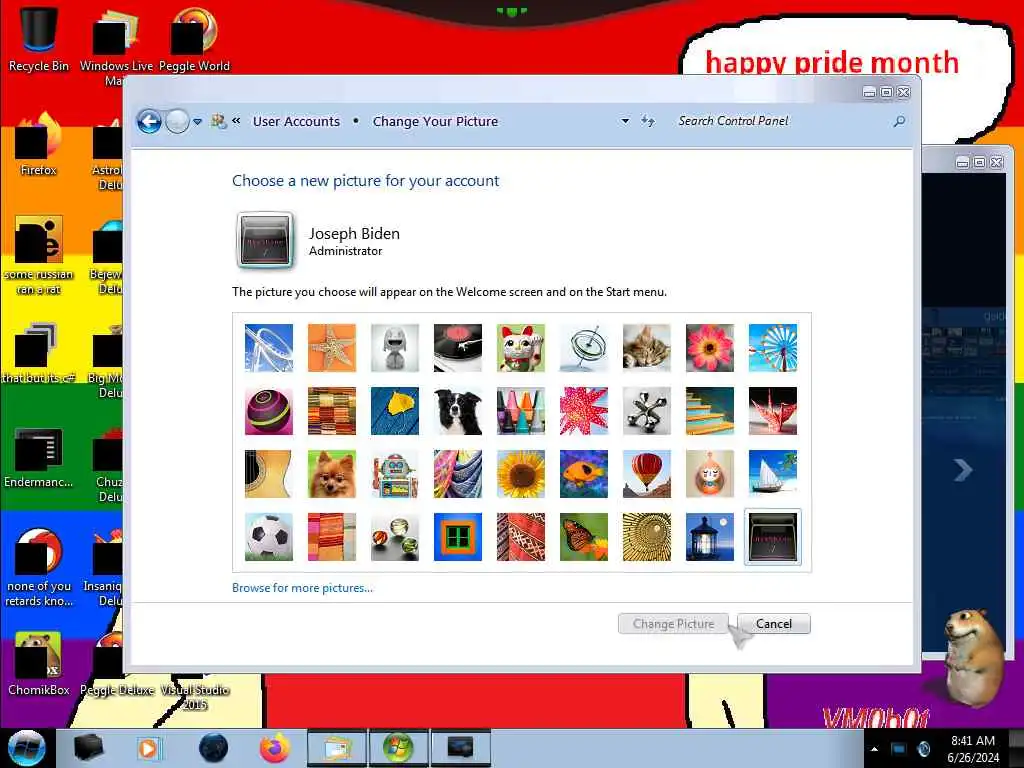Click the next arrow in background window
The width and height of the screenshot is (1024, 768).
[963, 470]
